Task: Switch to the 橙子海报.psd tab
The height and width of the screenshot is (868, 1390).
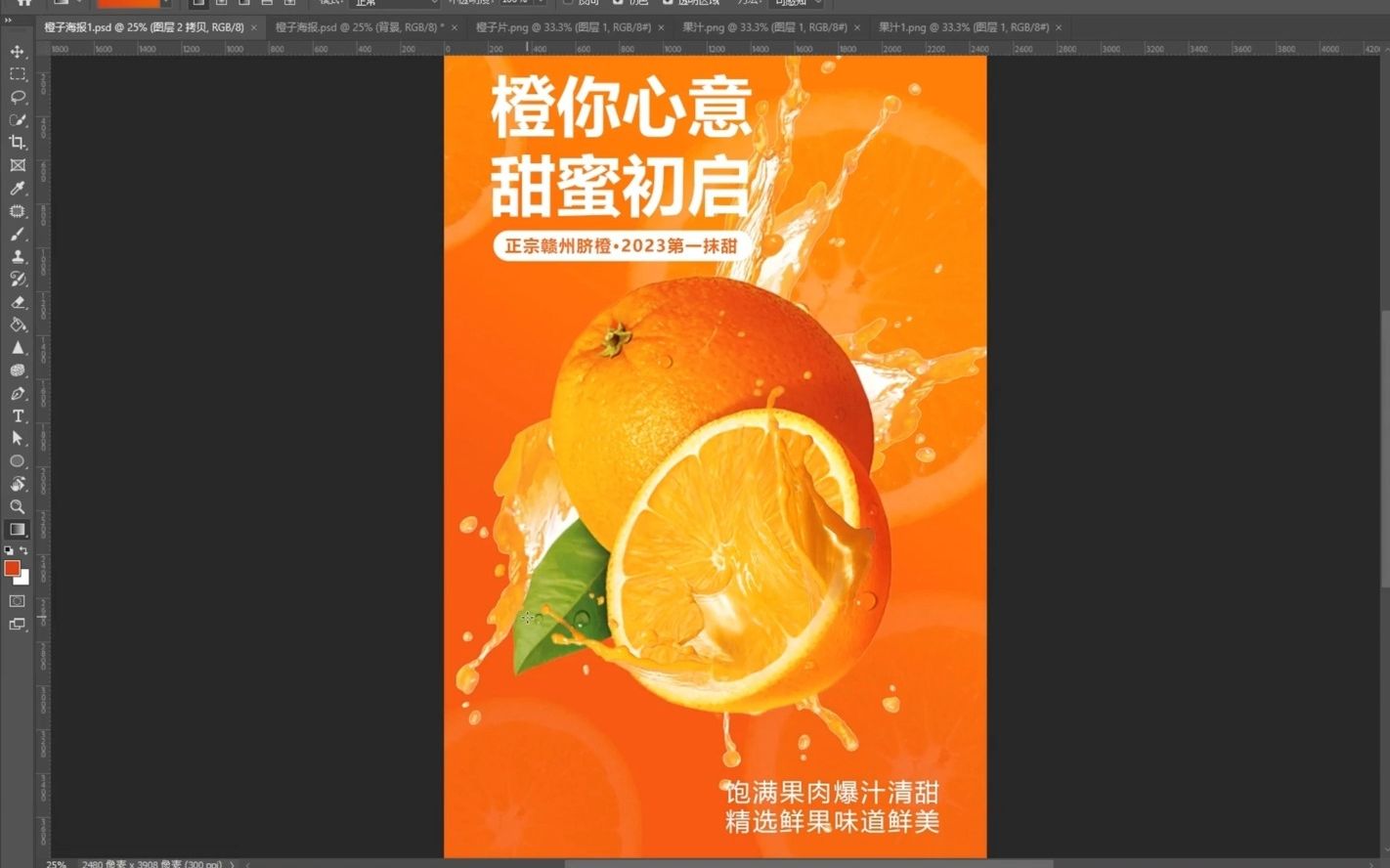Action: (x=359, y=27)
